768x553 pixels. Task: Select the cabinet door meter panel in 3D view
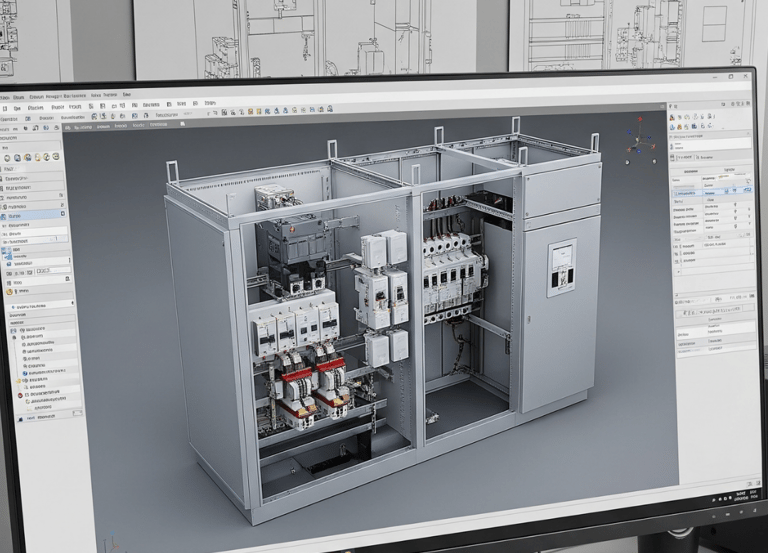click(x=561, y=267)
